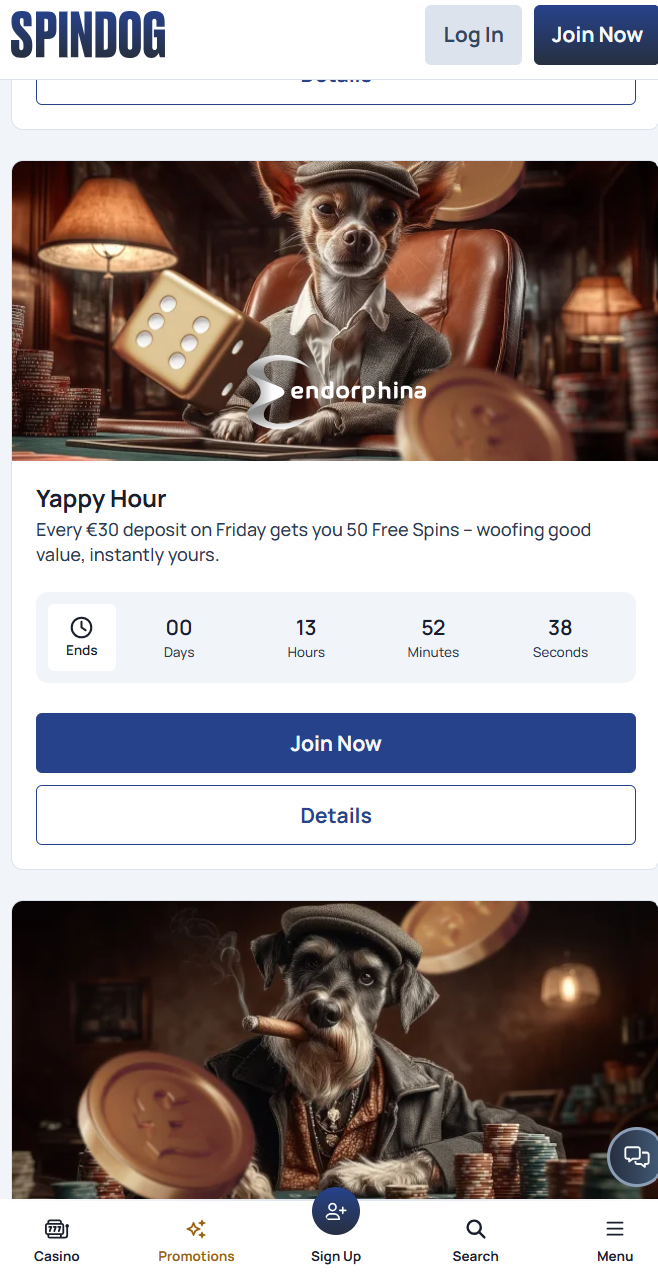
Task: Select the Ends label in the timer
Action: pyautogui.click(x=81, y=650)
